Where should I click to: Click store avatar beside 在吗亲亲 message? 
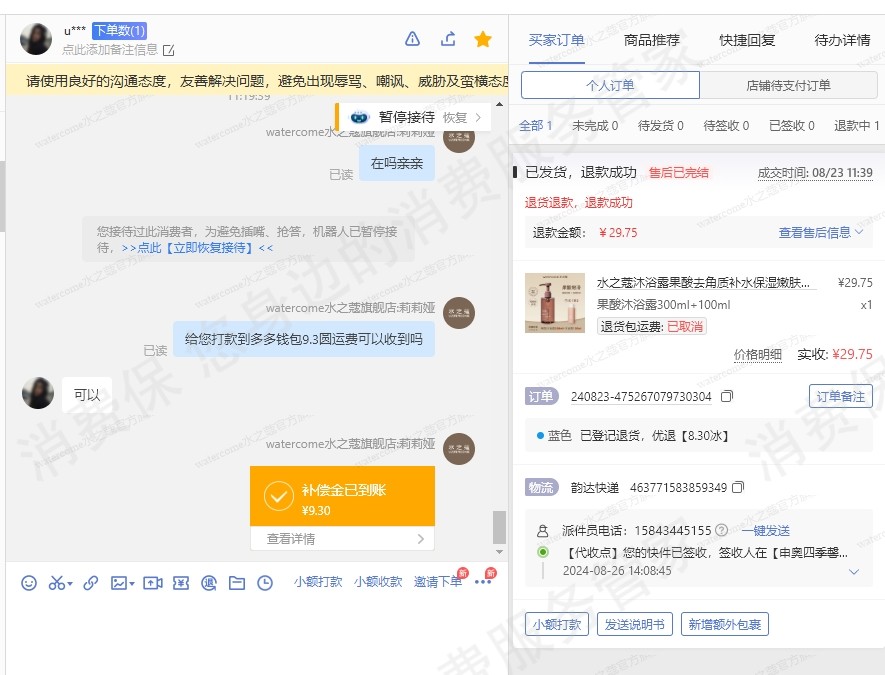[459, 137]
